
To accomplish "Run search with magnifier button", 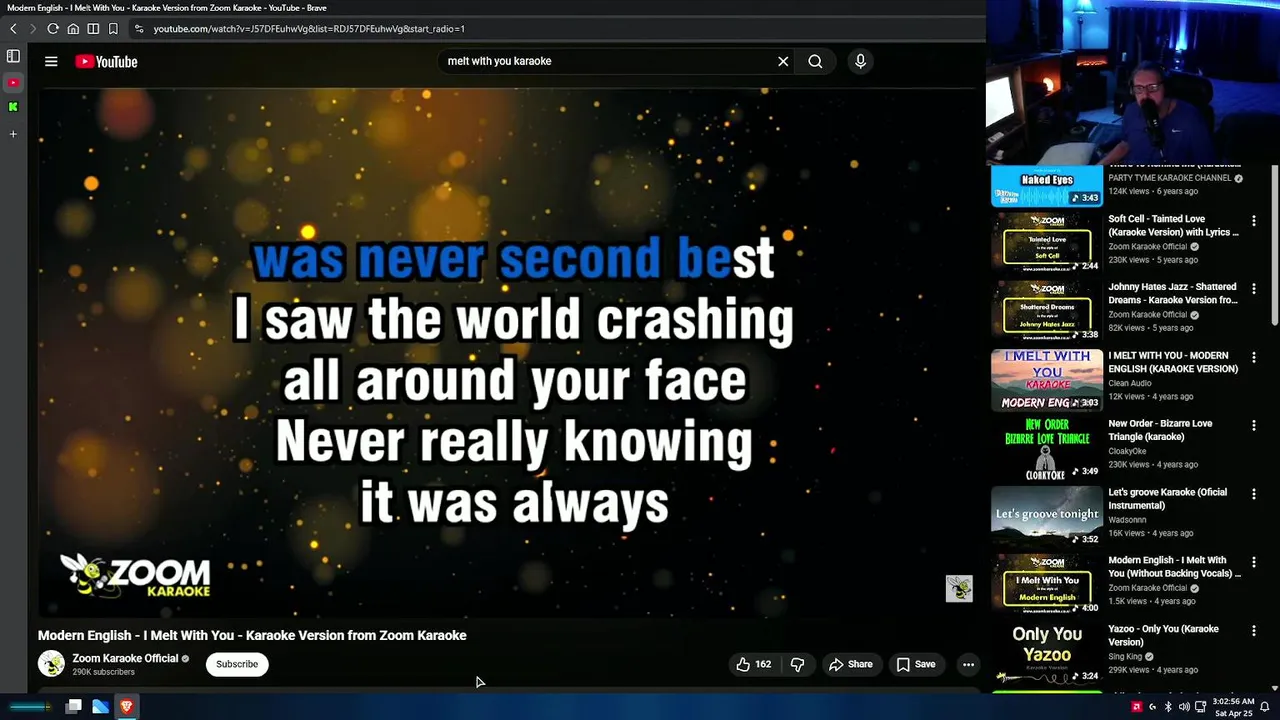I will (x=815, y=61).
